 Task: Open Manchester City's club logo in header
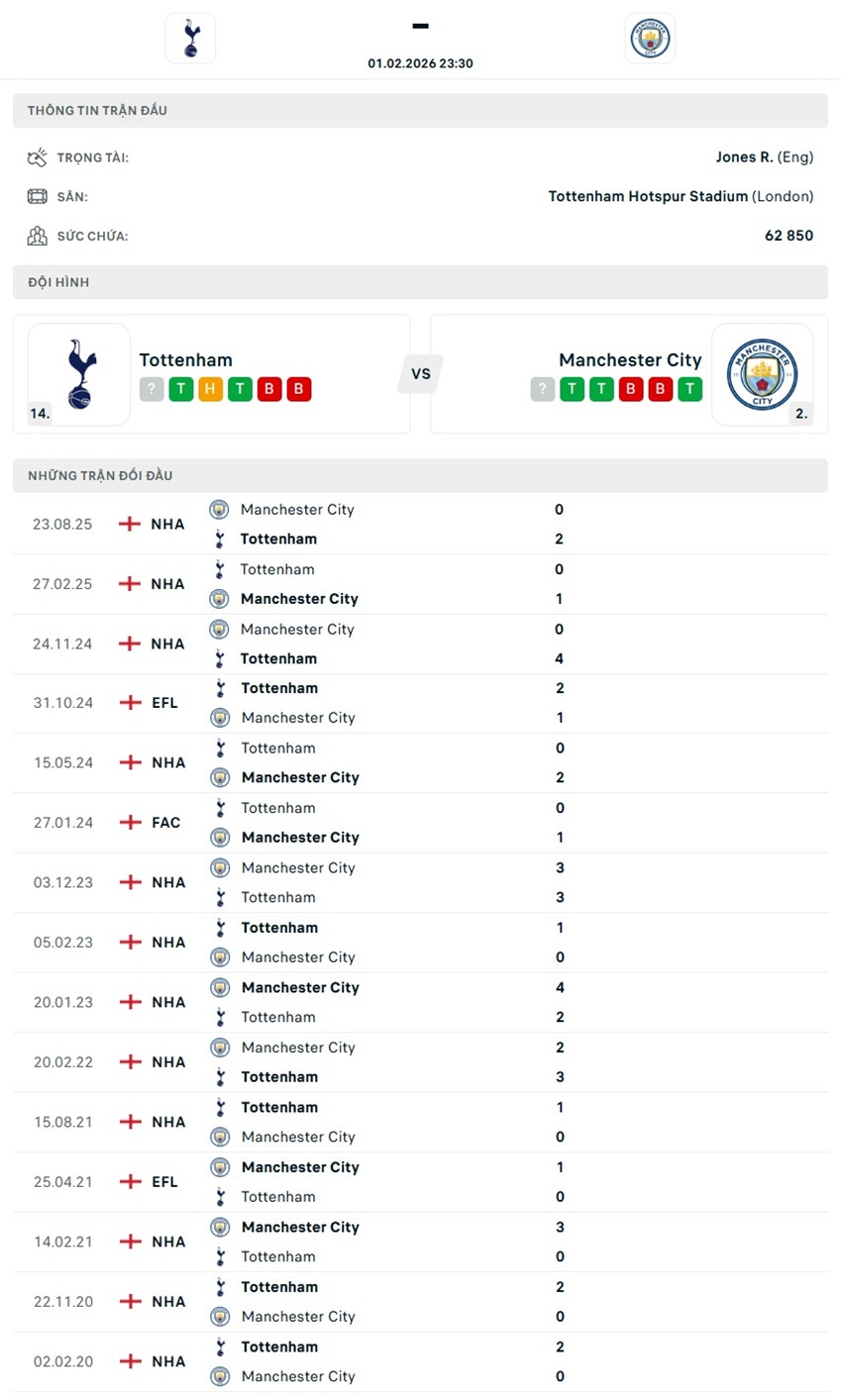point(650,38)
